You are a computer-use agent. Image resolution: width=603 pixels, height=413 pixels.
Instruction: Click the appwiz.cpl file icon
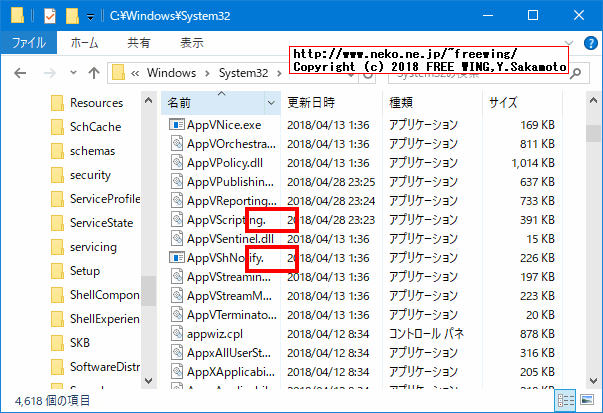177,334
